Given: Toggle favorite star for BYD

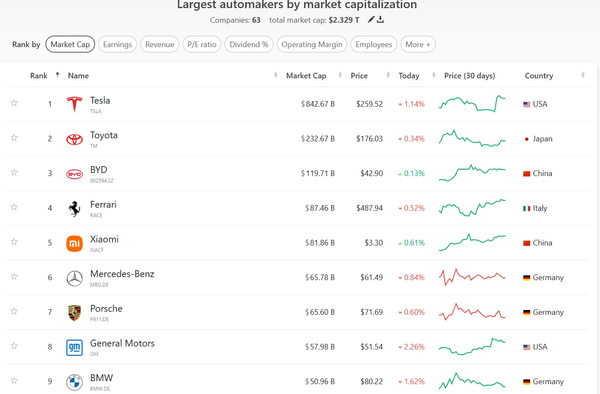Looking at the screenshot, I should point(14,173).
